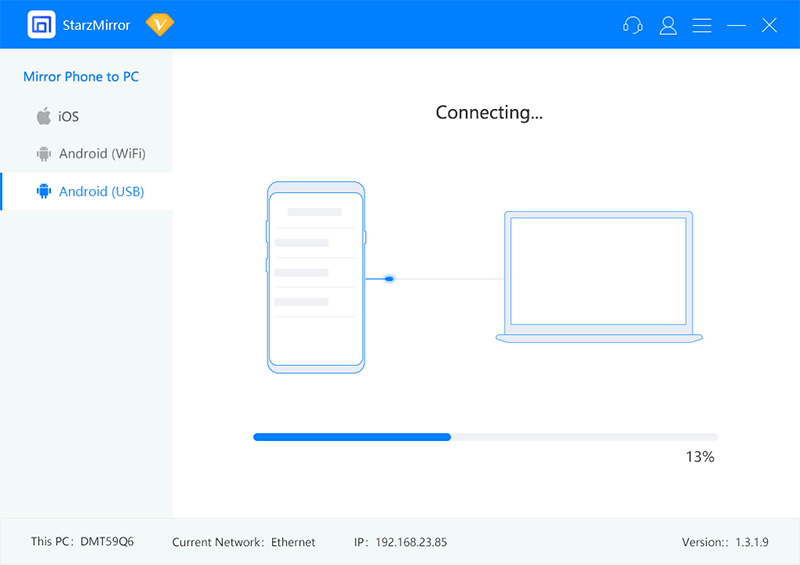Click the Version 1.3.1.9 label
Screen dimensions: 800x565
coord(725,542)
